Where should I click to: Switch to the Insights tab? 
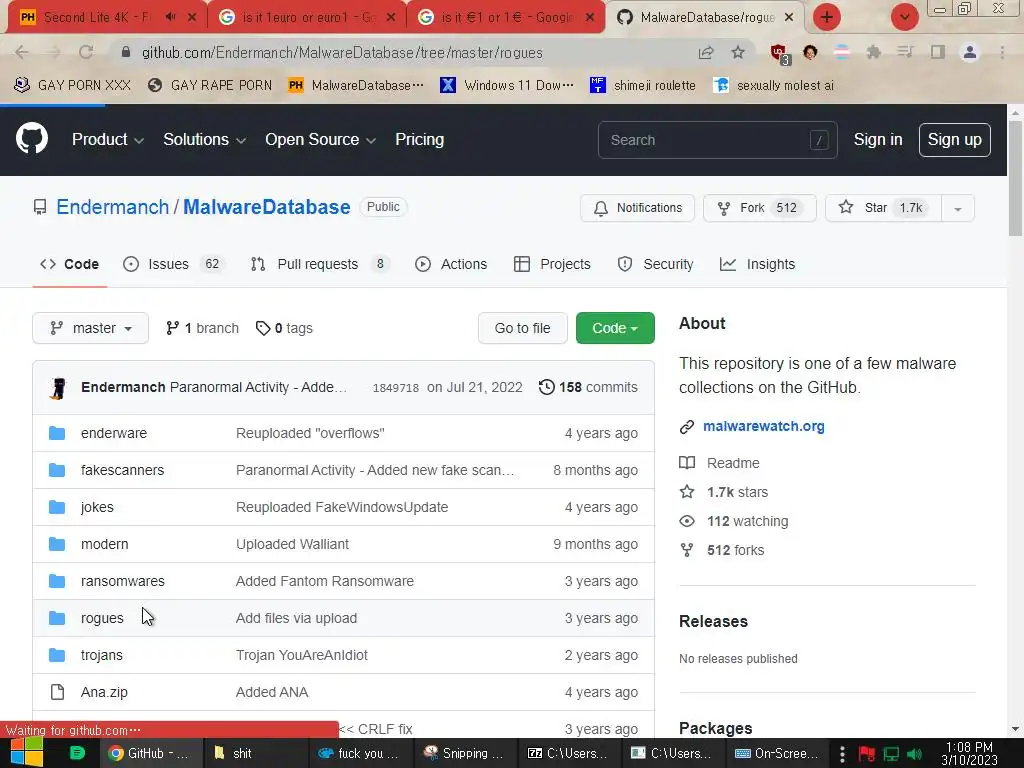(x=758, y=264)
